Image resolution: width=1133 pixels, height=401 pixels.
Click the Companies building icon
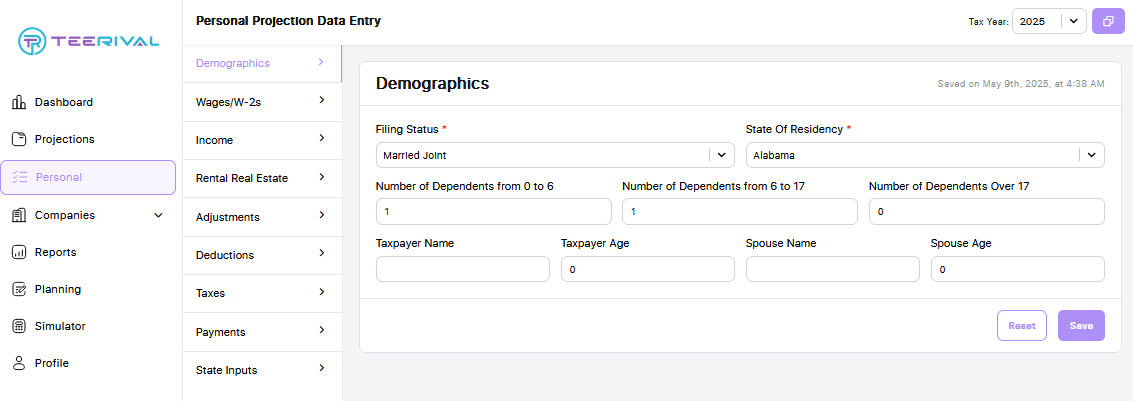20,215
